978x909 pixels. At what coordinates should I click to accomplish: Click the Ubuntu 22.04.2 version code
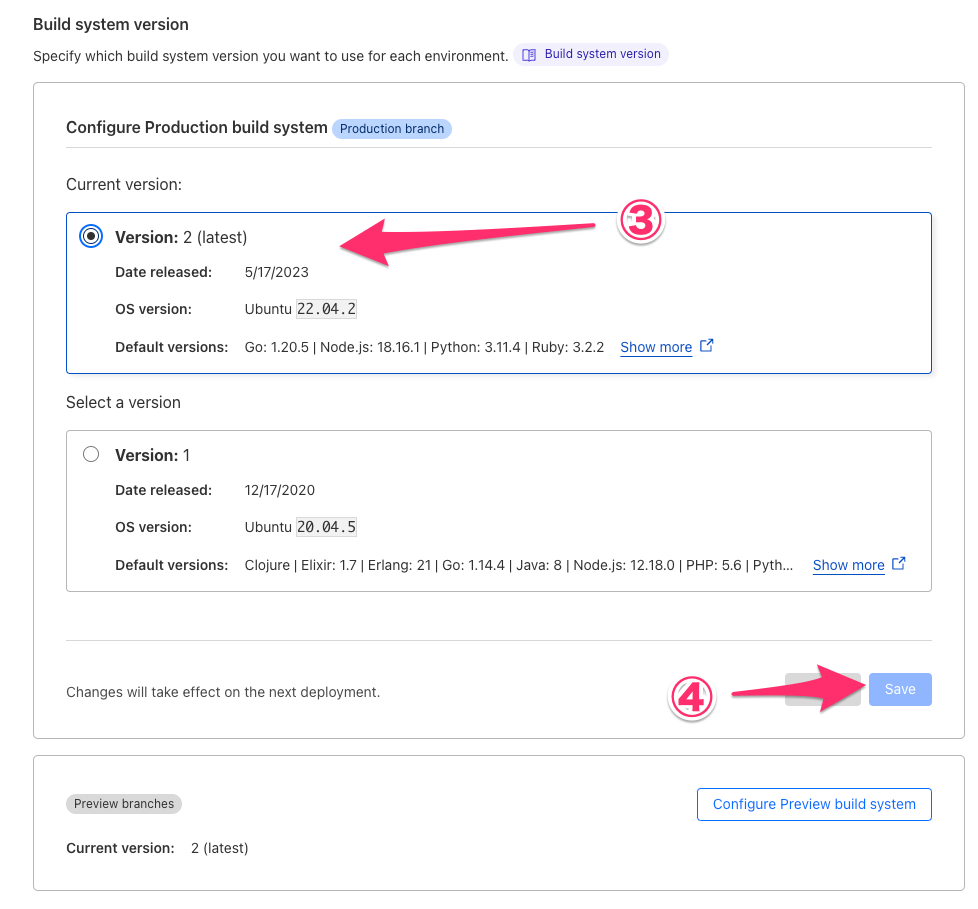pos(326,309)
